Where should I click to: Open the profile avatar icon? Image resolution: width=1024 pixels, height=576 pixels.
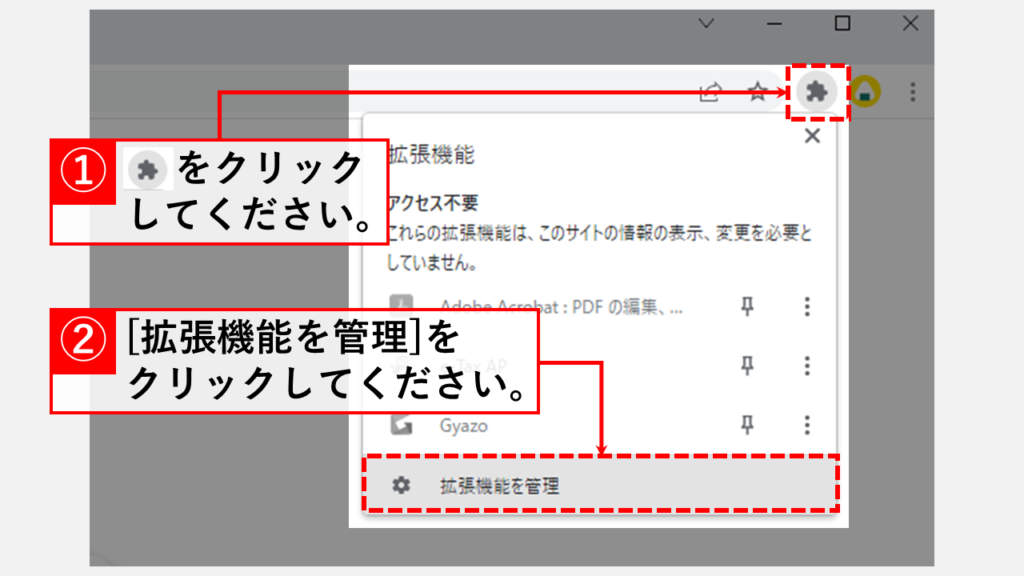865,91
